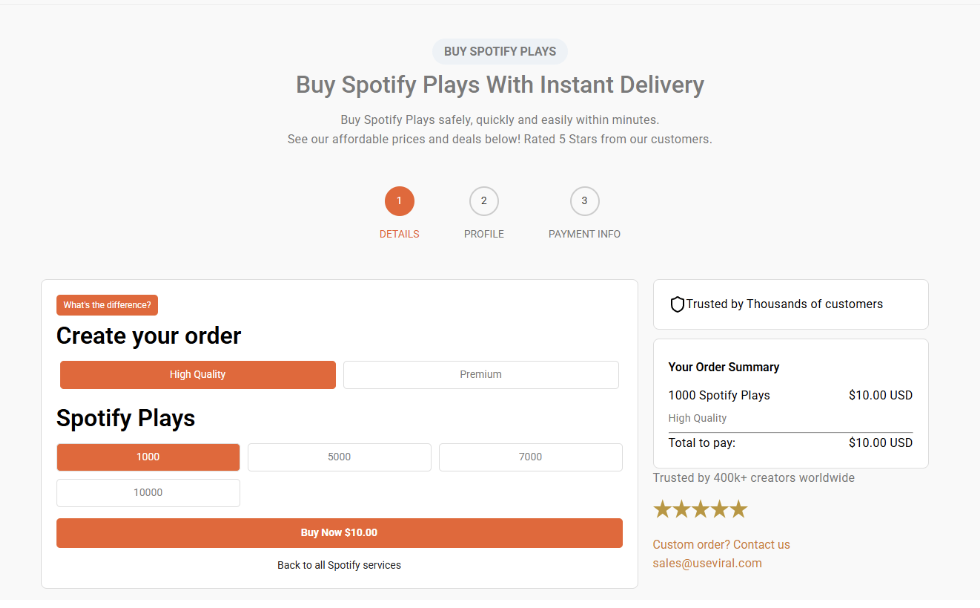
Task: Click step 3 Payment Info circle
Action: coord(584,201)
